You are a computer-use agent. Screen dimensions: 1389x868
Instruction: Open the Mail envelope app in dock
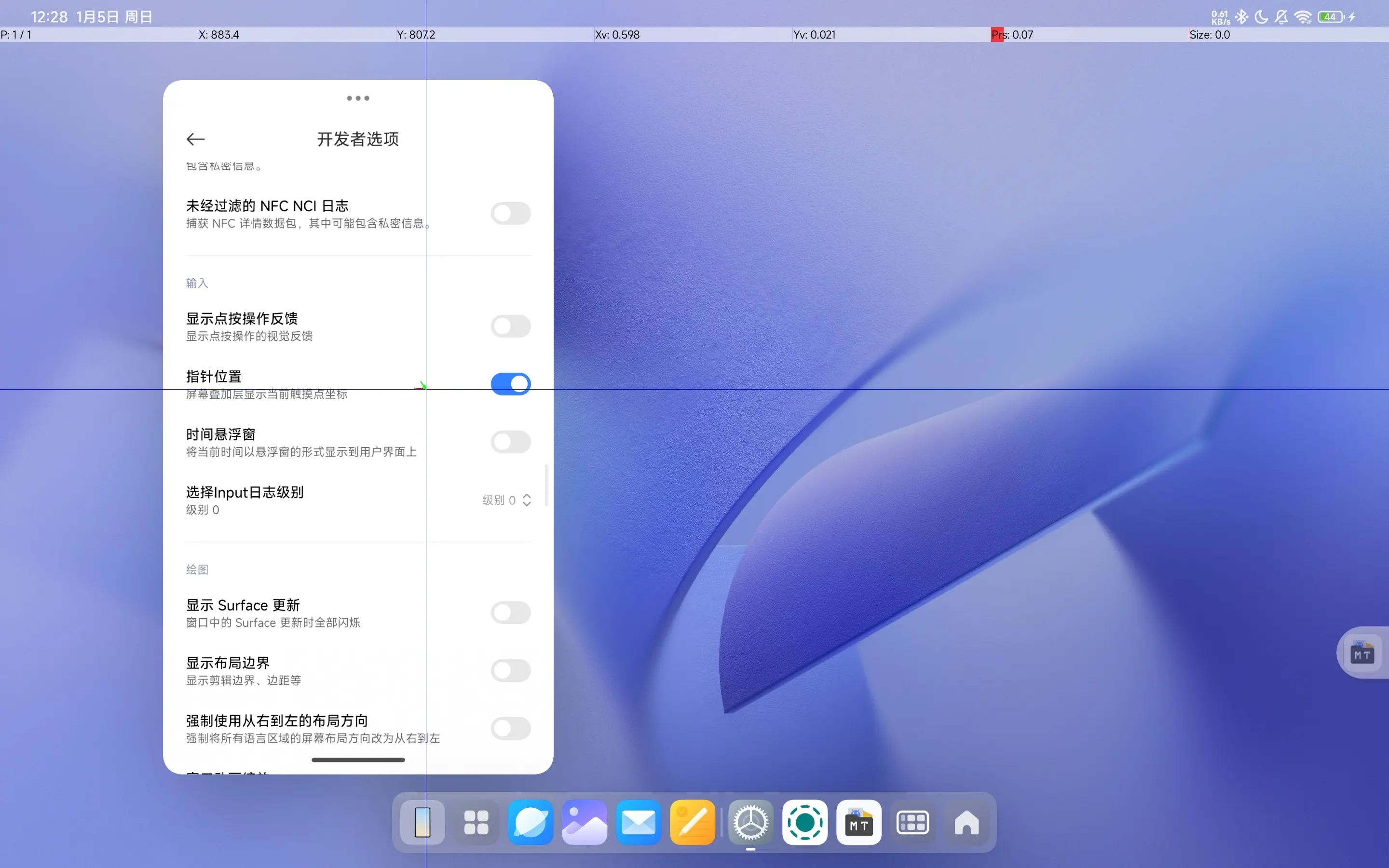coord(638,823)
